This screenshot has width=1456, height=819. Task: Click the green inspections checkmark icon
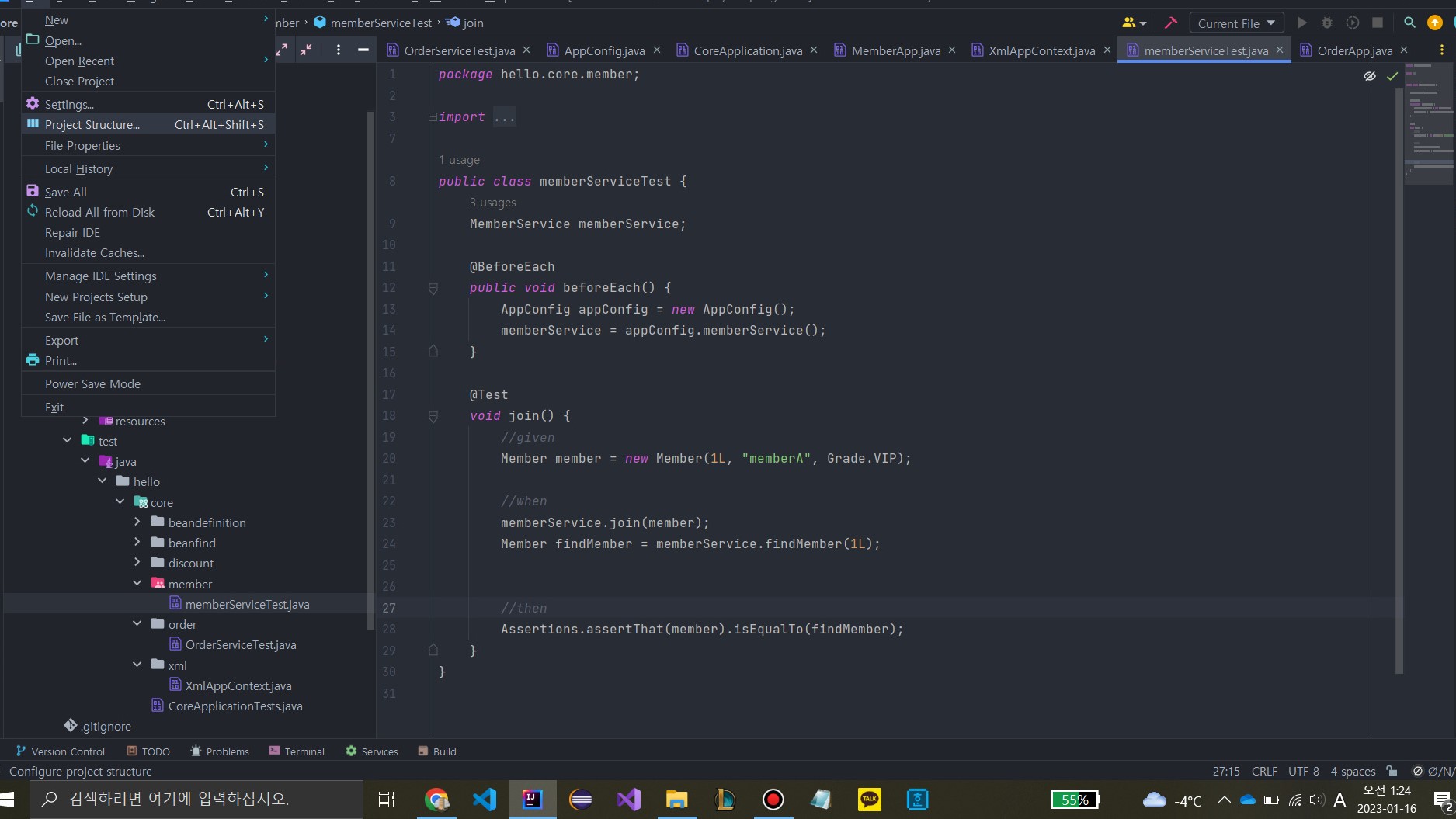1392,76
